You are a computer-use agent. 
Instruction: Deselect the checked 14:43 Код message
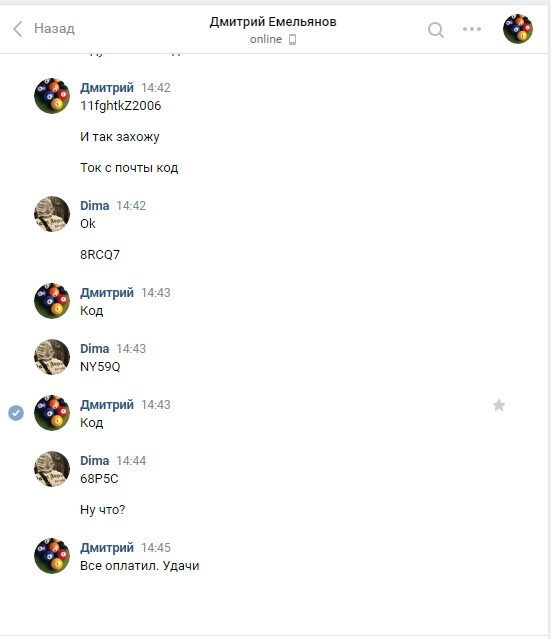pos(16,413)
